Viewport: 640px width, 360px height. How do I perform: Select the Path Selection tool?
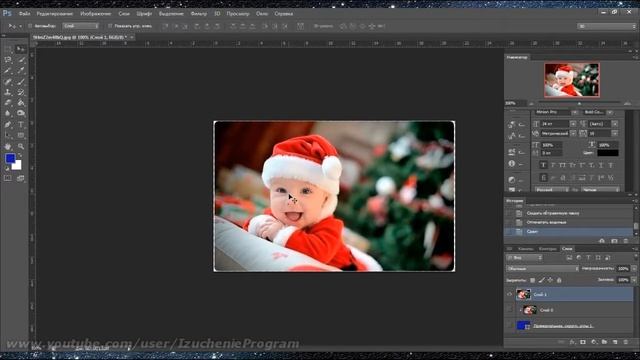tap(8, 135)
